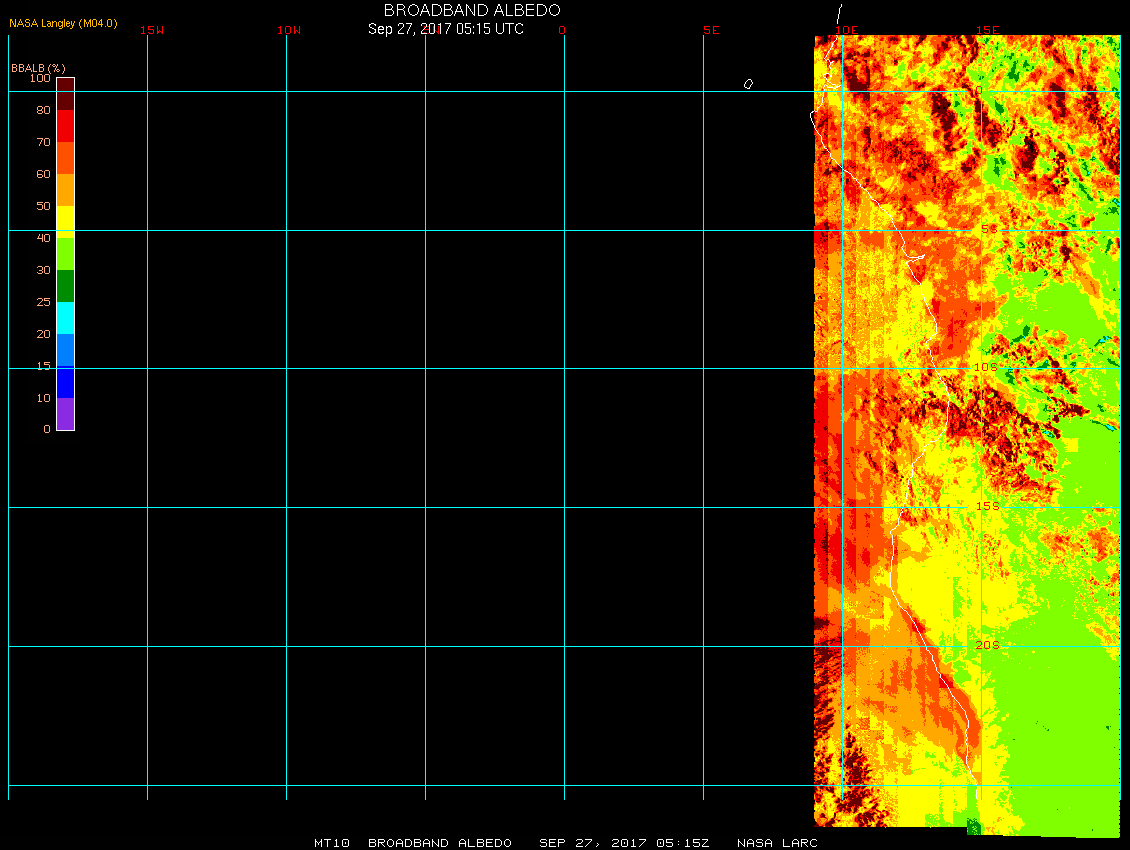Screen dimensions: 1130x850
Task: Click the MT10 label in footer caption
Action: click(331, 843)
